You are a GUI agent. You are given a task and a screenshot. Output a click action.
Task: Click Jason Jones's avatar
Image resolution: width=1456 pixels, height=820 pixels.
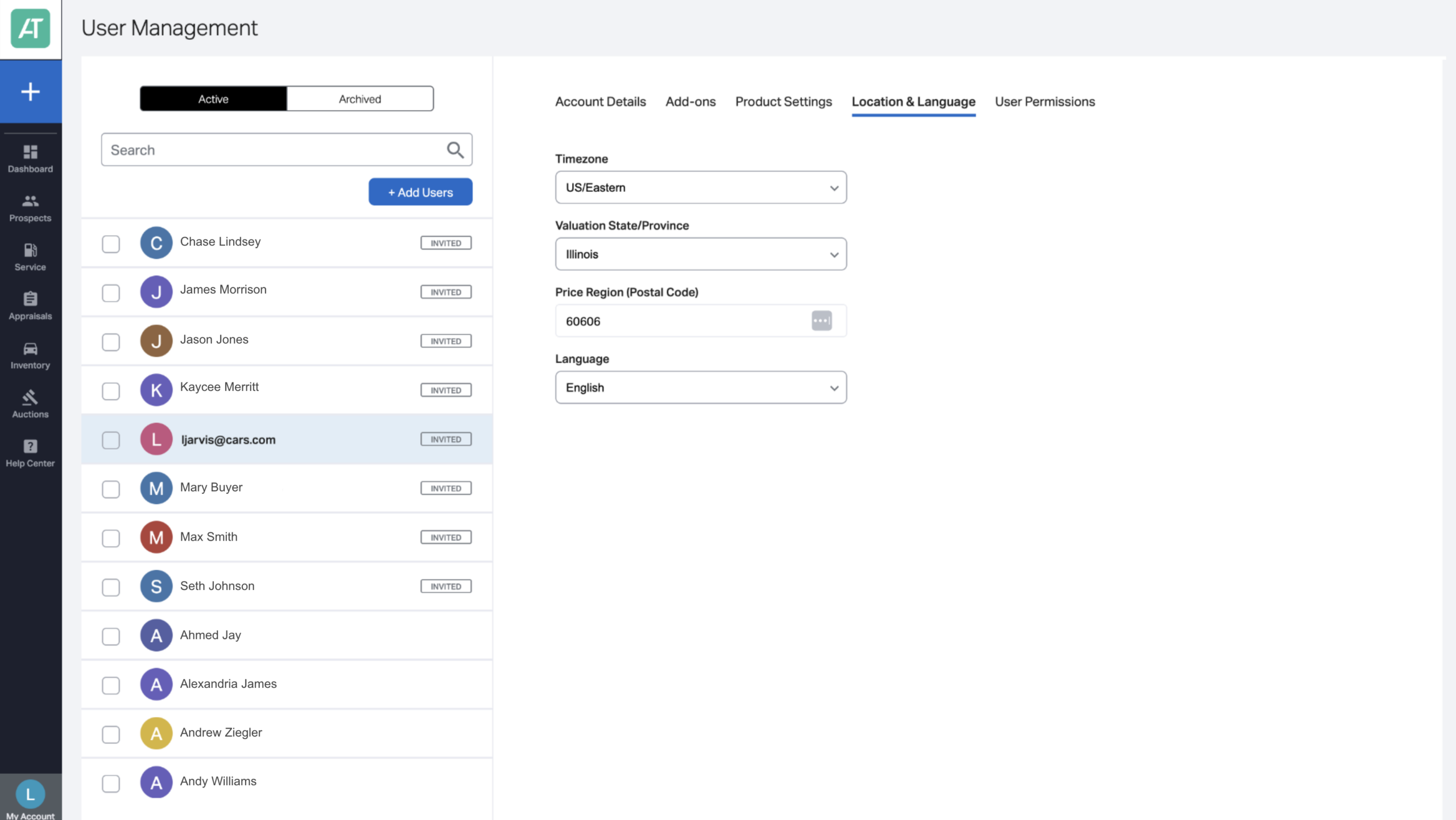tap(156, 341)
